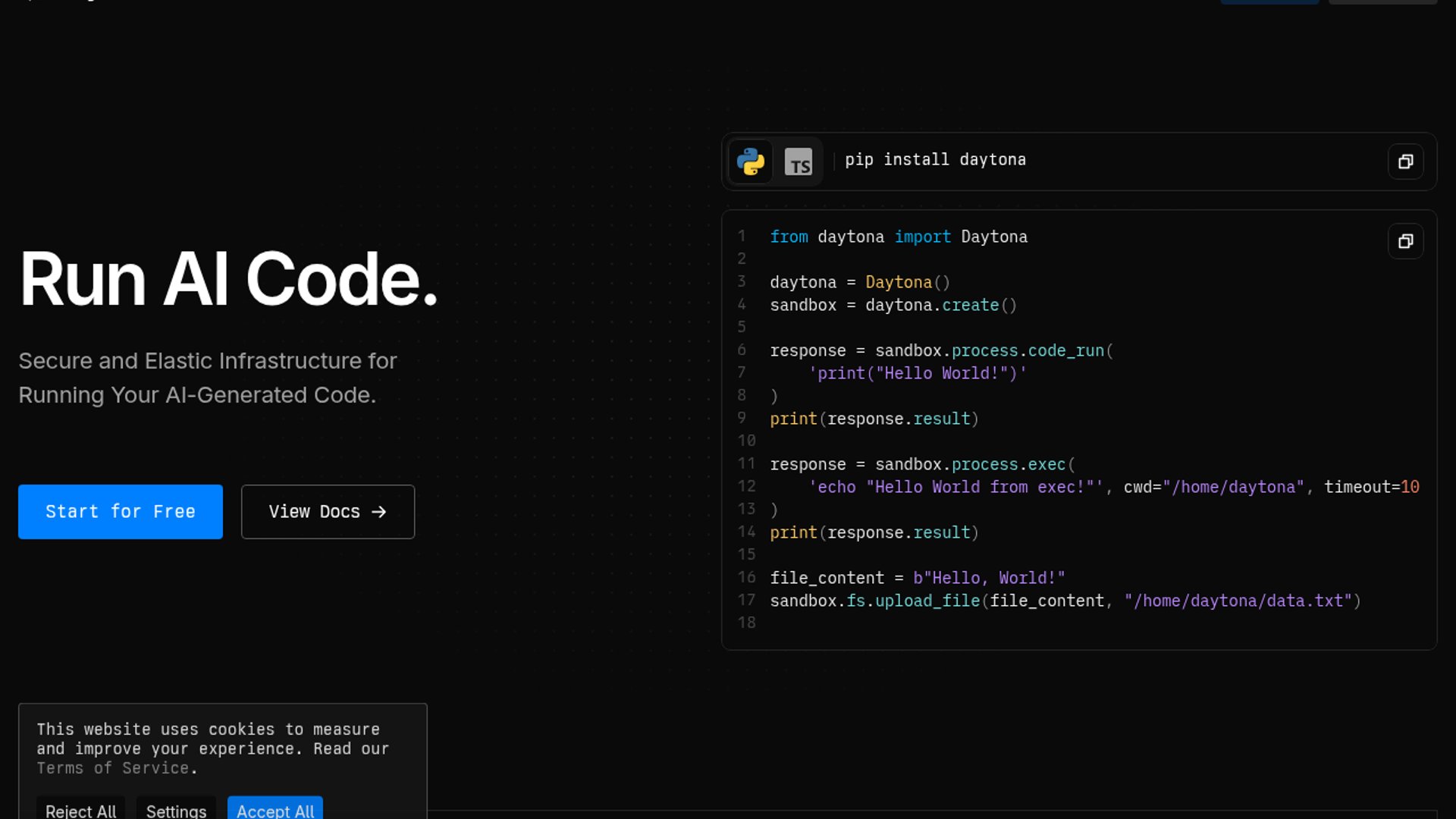Open cookie Settings

176,810
